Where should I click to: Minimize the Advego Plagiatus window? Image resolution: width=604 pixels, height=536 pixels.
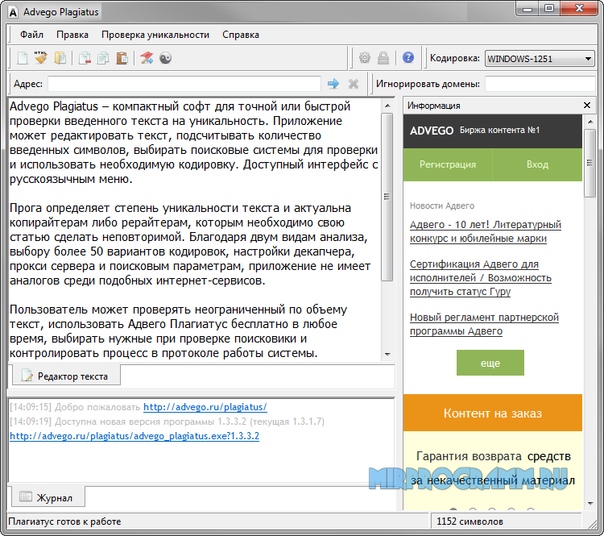(527, 8)
